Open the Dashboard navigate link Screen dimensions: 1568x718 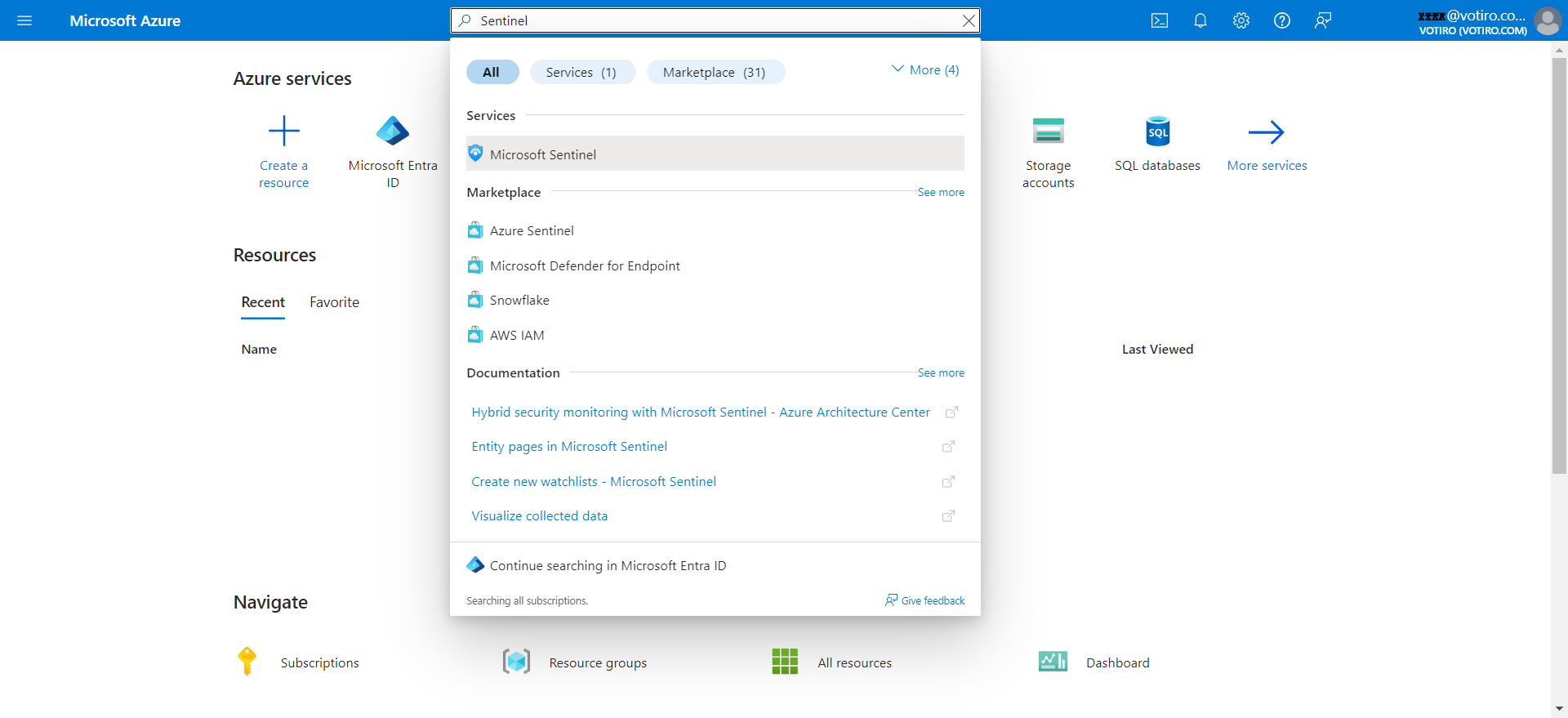pos(1118,662)
